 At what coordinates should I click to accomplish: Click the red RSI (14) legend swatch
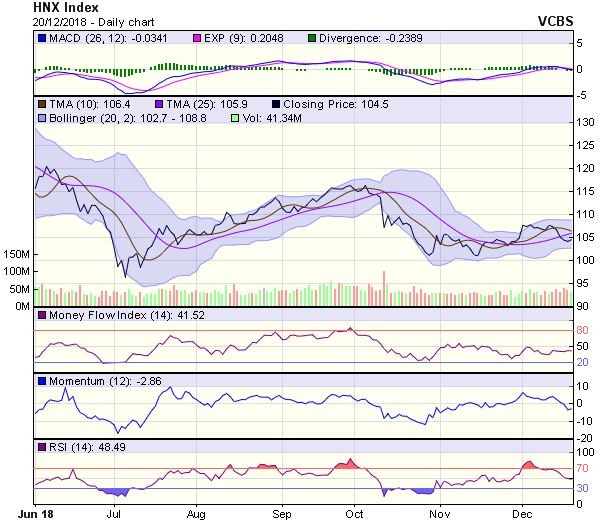[41, 445]
